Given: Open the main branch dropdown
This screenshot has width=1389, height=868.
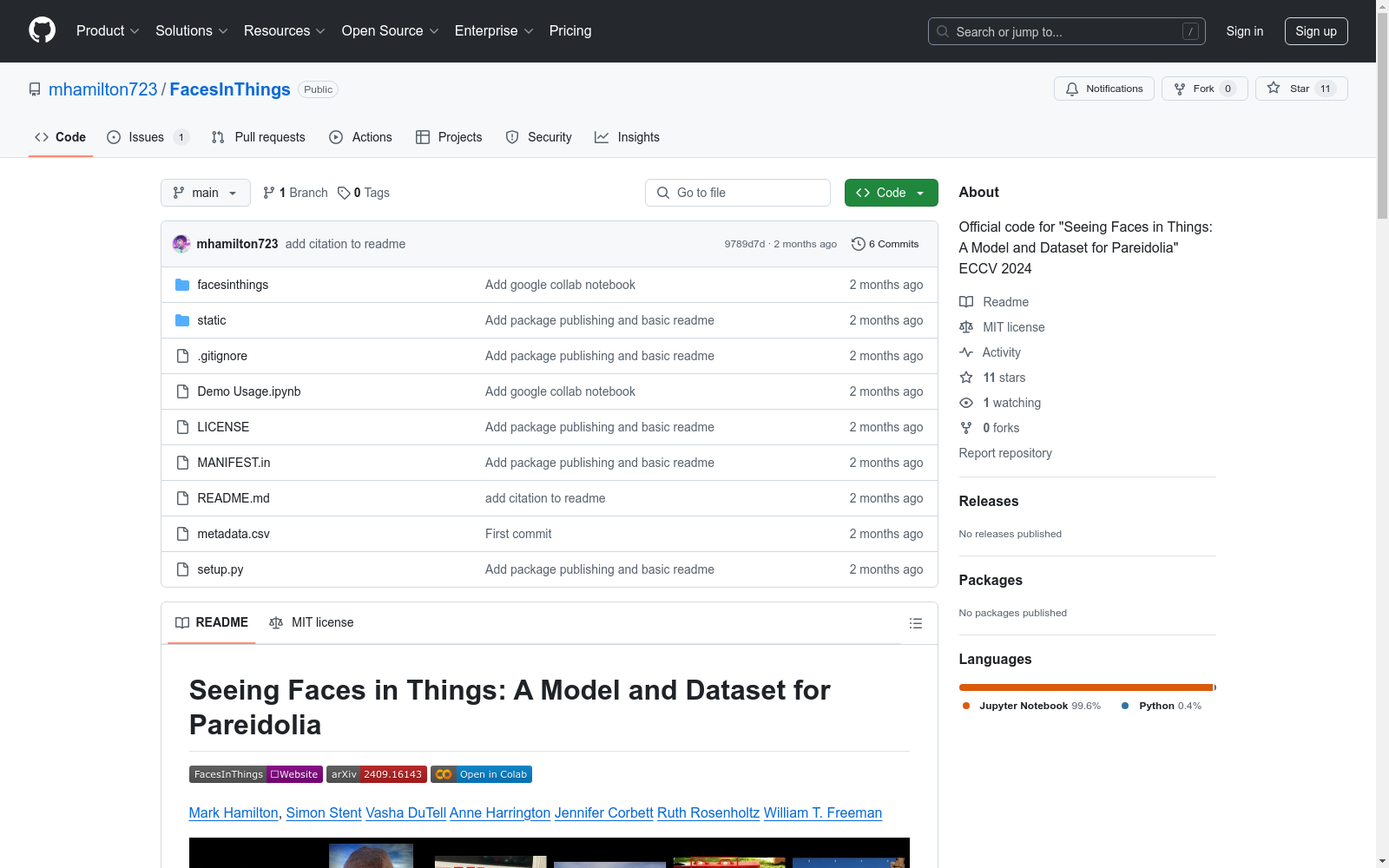Looking at the screenshot, I should point(205,193).
